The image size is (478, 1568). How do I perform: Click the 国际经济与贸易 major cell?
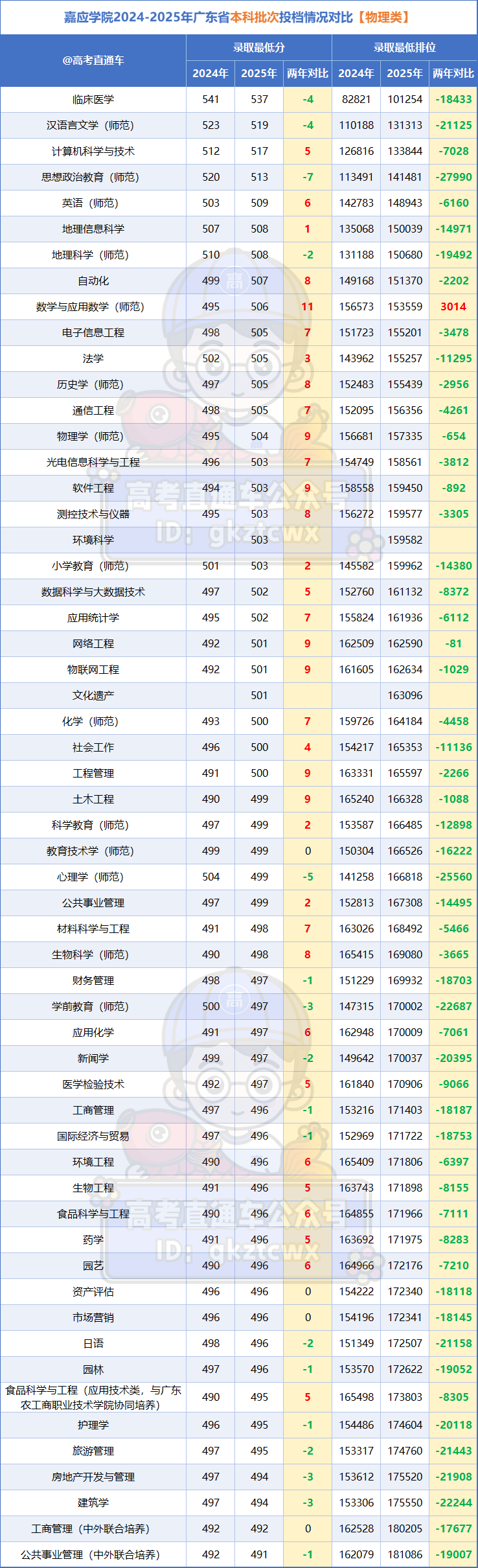(x=93, y=1136)
